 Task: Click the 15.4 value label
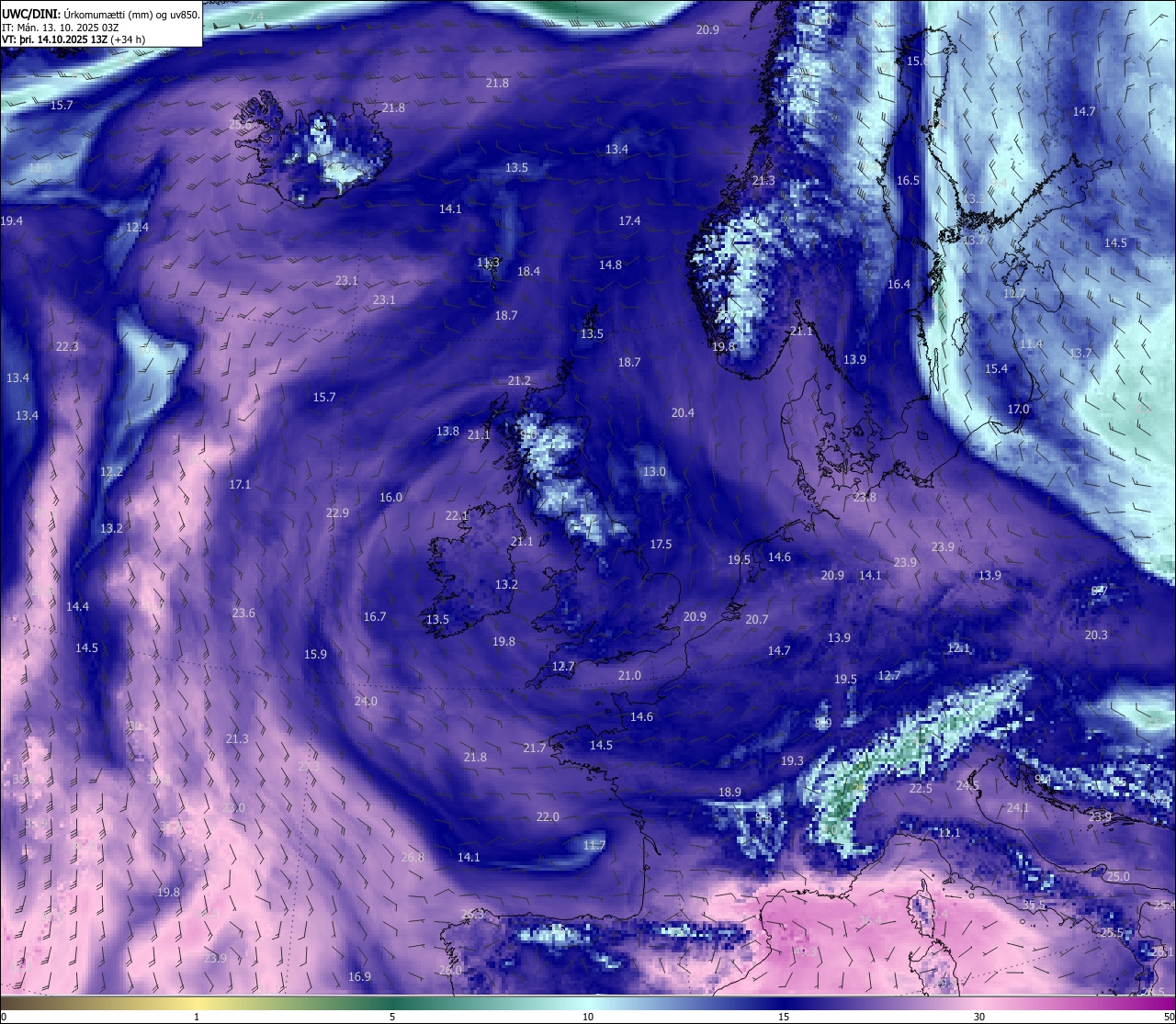996,369
